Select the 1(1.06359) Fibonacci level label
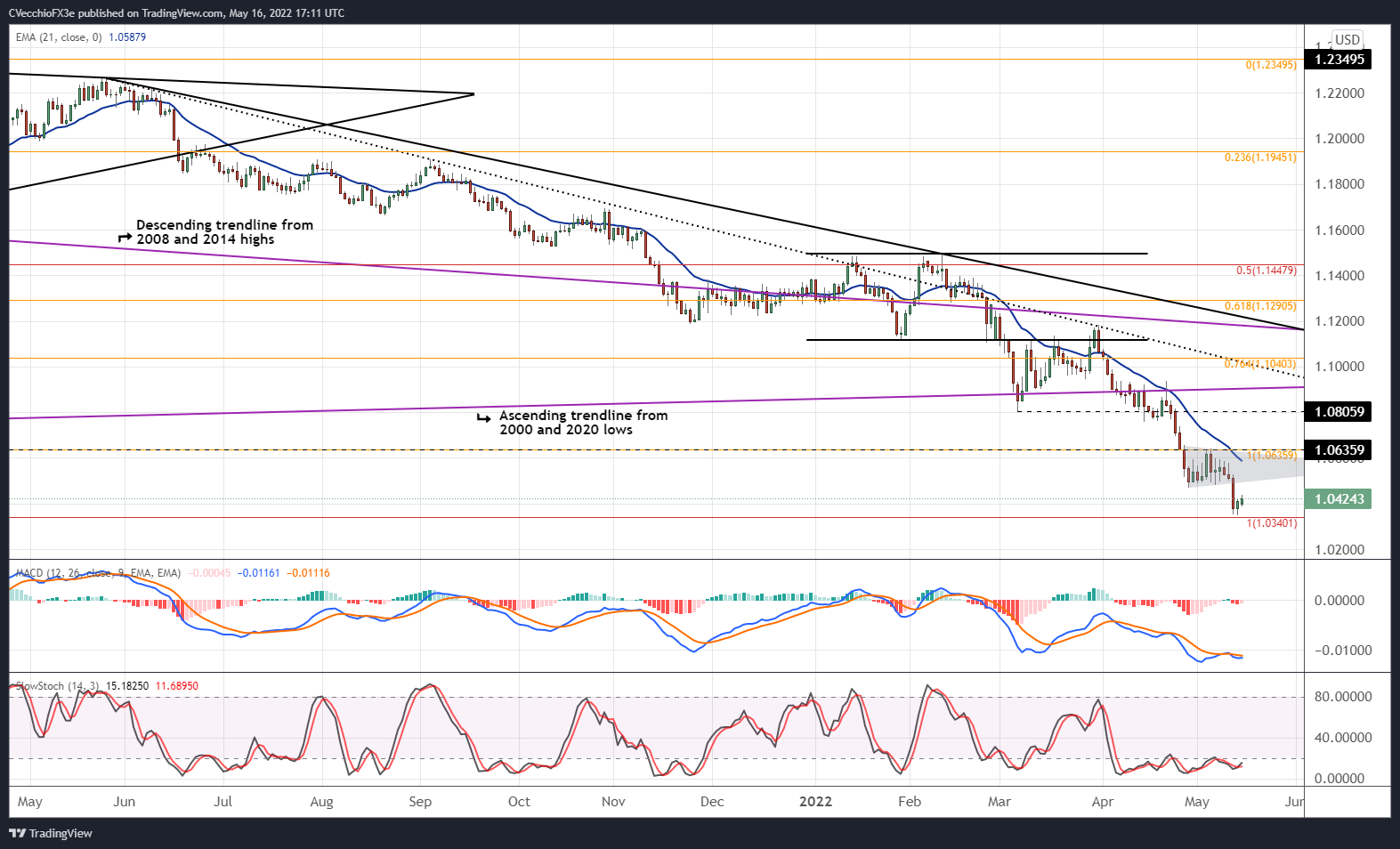 pos(1271,456)
